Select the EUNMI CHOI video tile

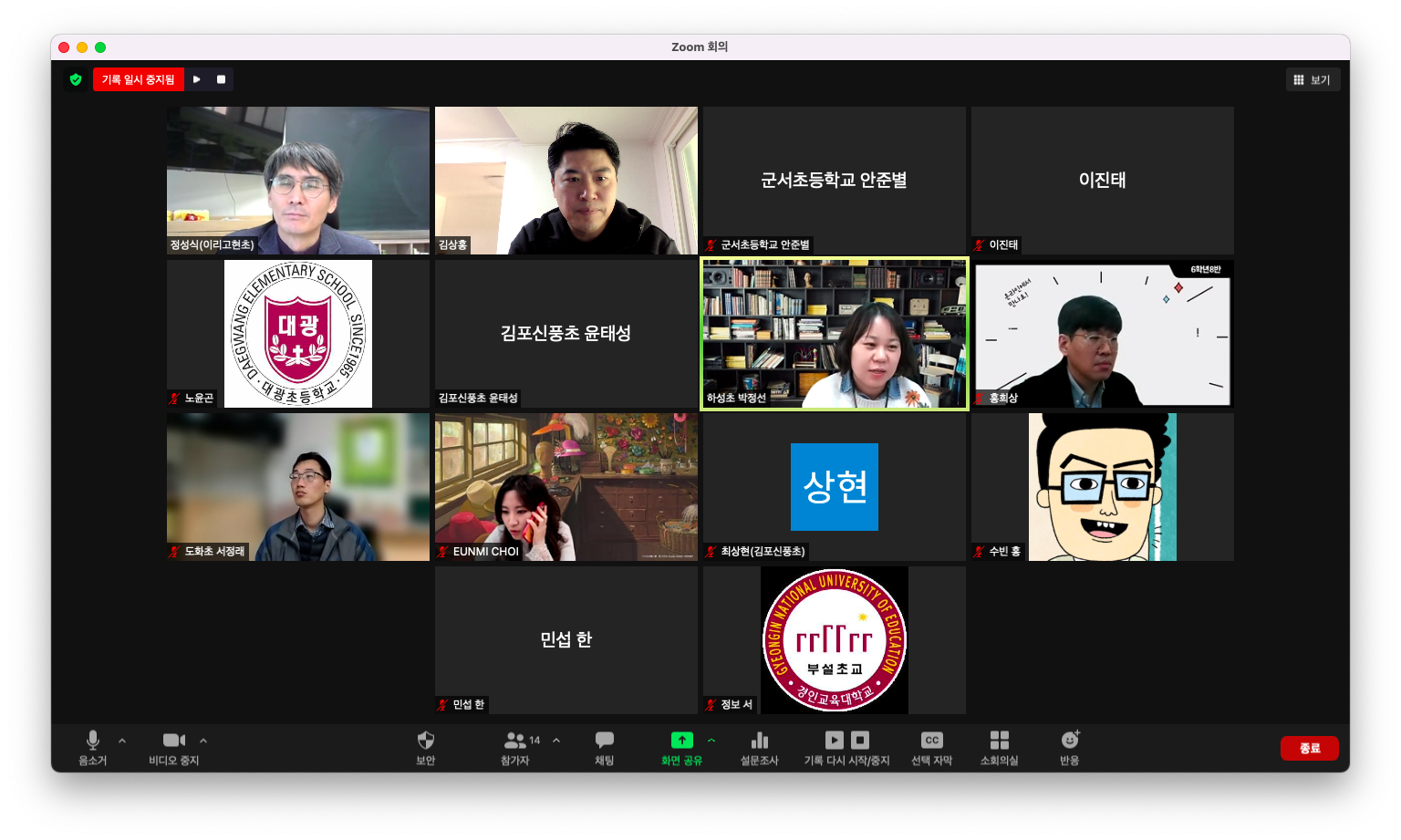[566, 487]
